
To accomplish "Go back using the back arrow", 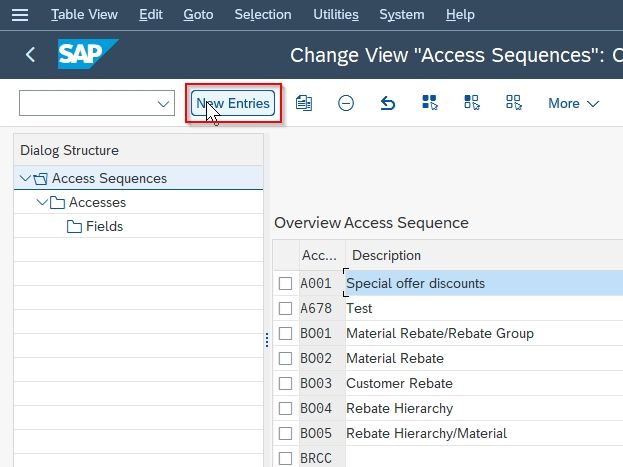I will point(31,54).
